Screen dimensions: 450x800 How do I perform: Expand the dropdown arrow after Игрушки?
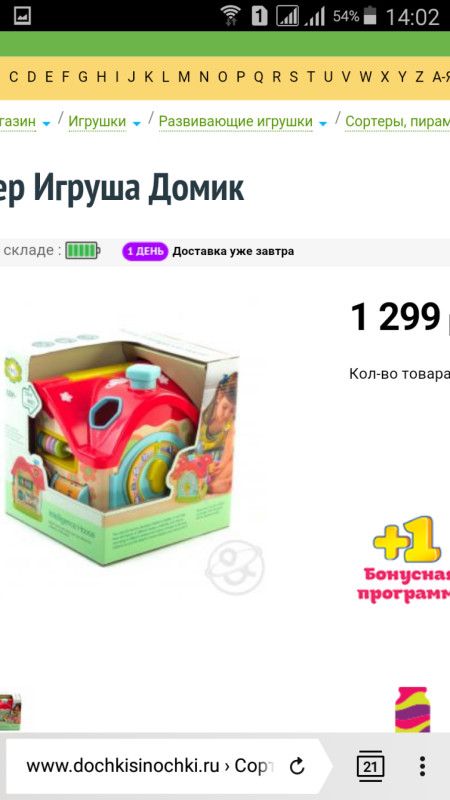pyautogui.click(x=136, y=123)
